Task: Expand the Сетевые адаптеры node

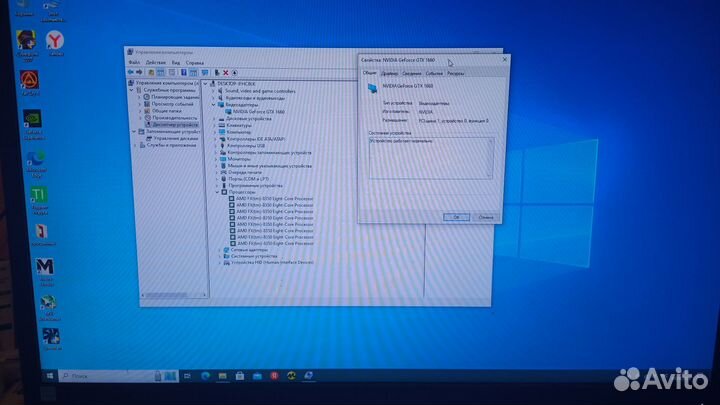Action: 219,250
